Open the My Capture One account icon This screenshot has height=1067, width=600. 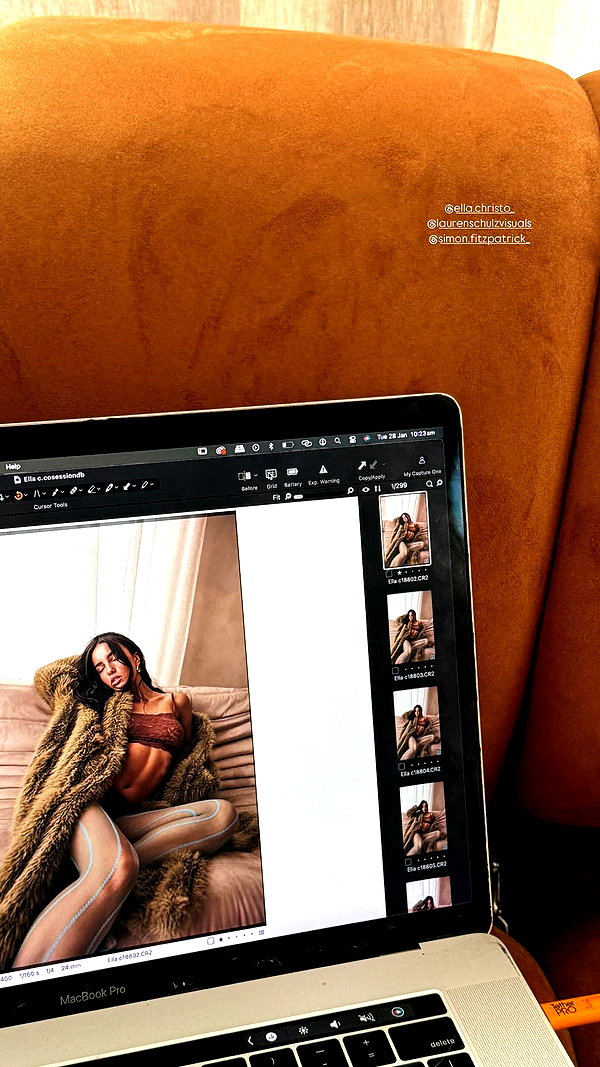click(x=421, y=460)
